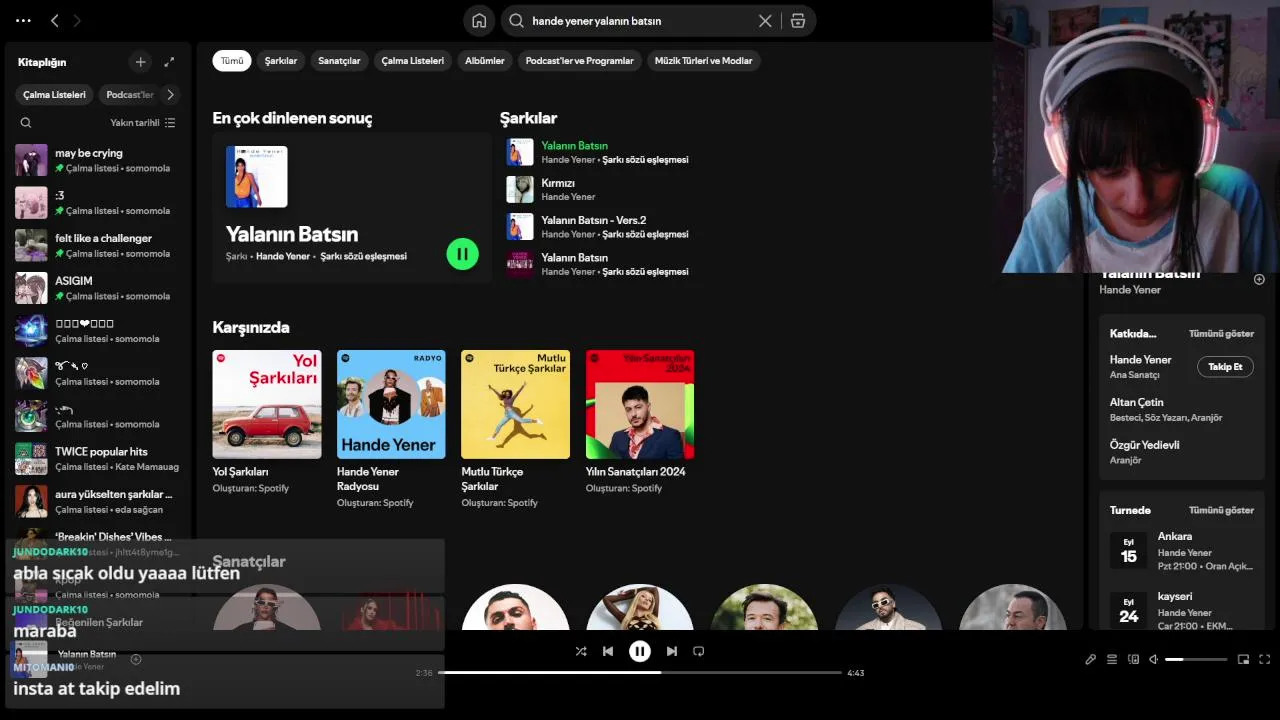Skip to the previous track
This screenshot has width=1280, height=720.
point(608,651)
